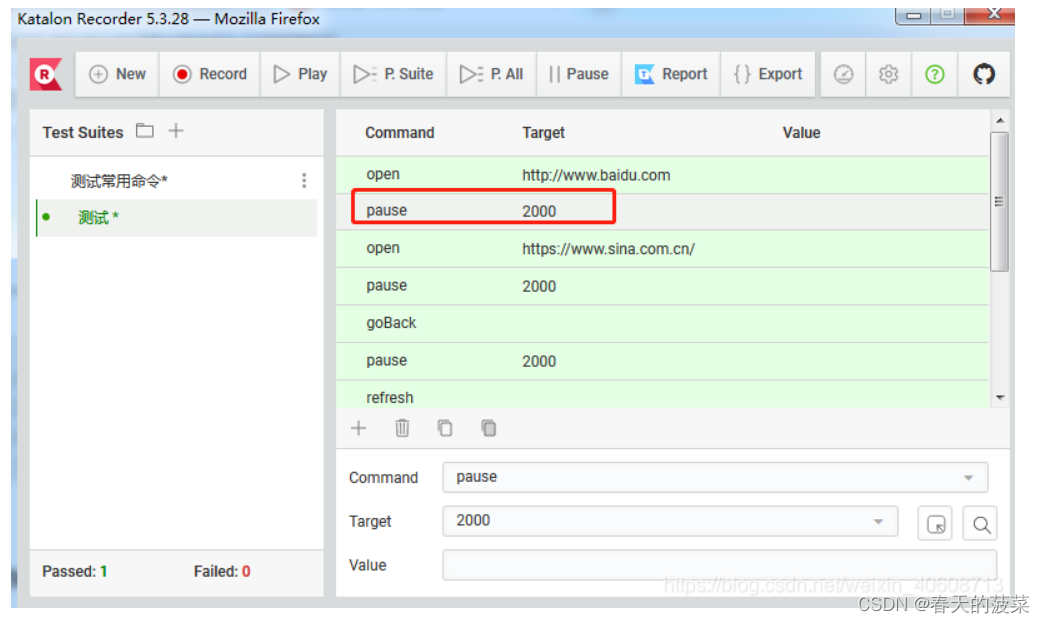The height and width of the screenshot is (623, 1045).
Task: Start recording with the Record button
Action: (x=210, y=74)
